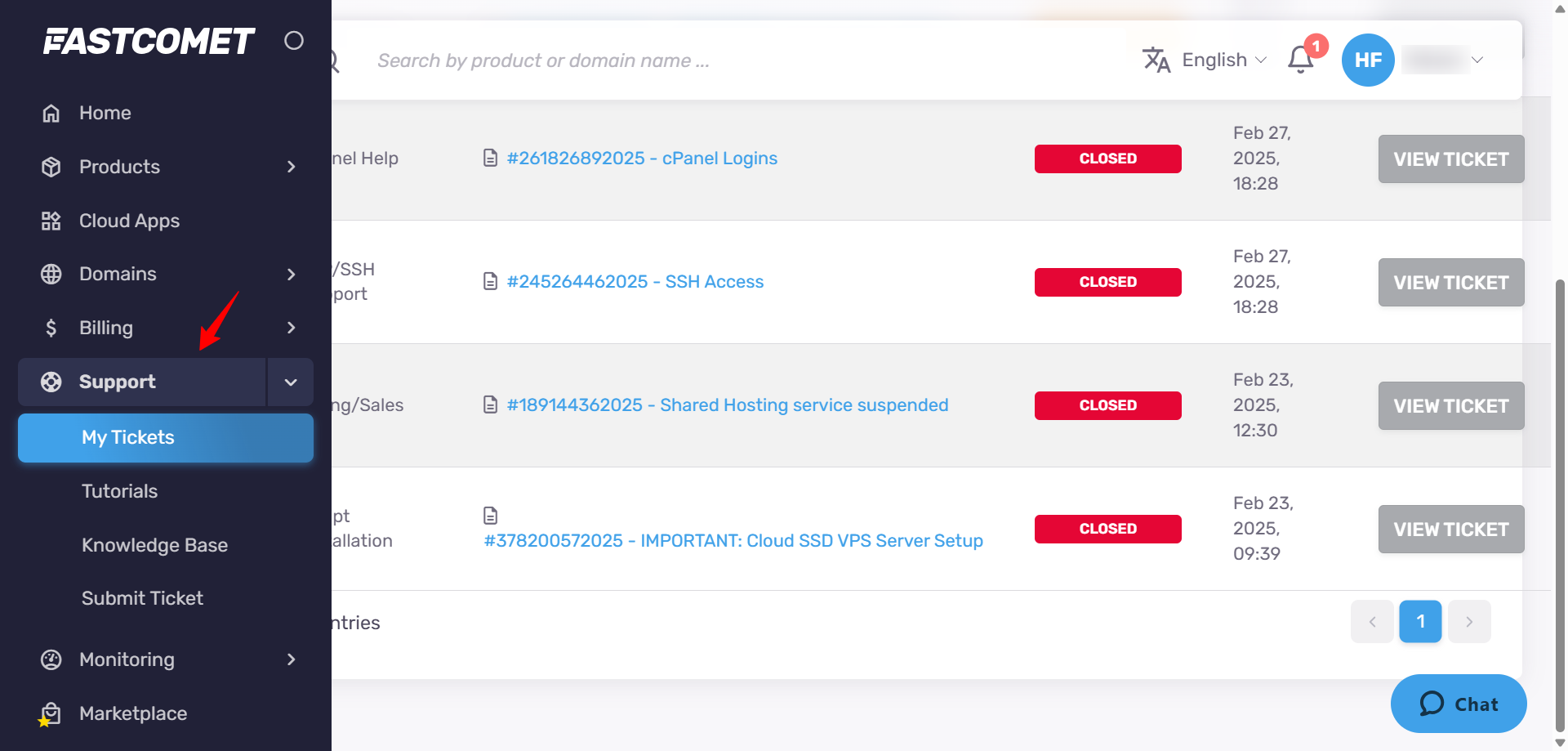1568x751 pixels.
Task: Click the translate language icon
Action: [1156, 60]
